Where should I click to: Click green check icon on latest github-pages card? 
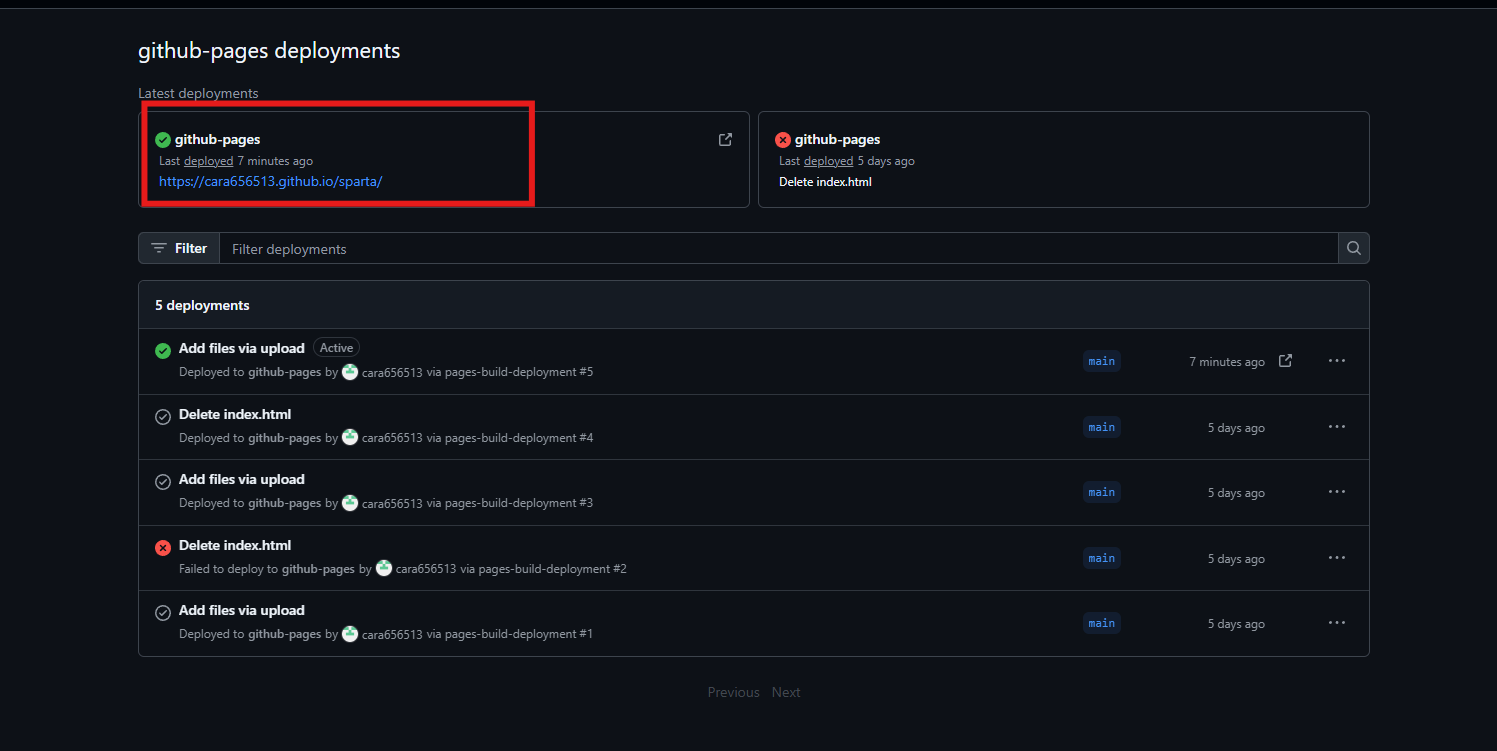(163, 140)
